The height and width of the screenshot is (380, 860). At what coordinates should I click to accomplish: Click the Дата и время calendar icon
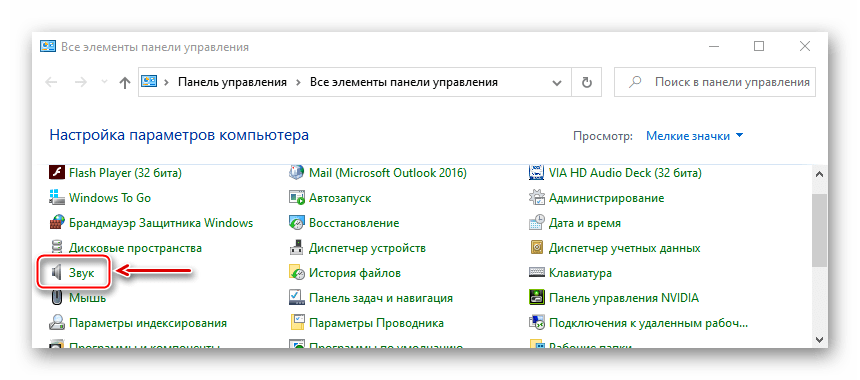pyautogui.click(x=536, y=223)
